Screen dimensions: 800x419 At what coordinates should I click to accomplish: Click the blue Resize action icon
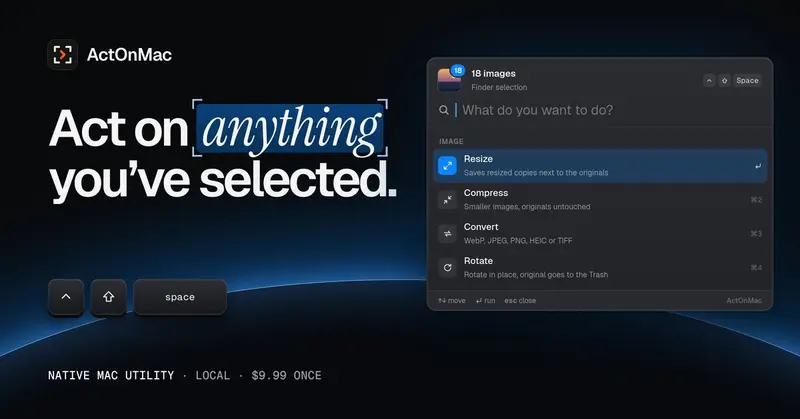click(x=447, y=166)
